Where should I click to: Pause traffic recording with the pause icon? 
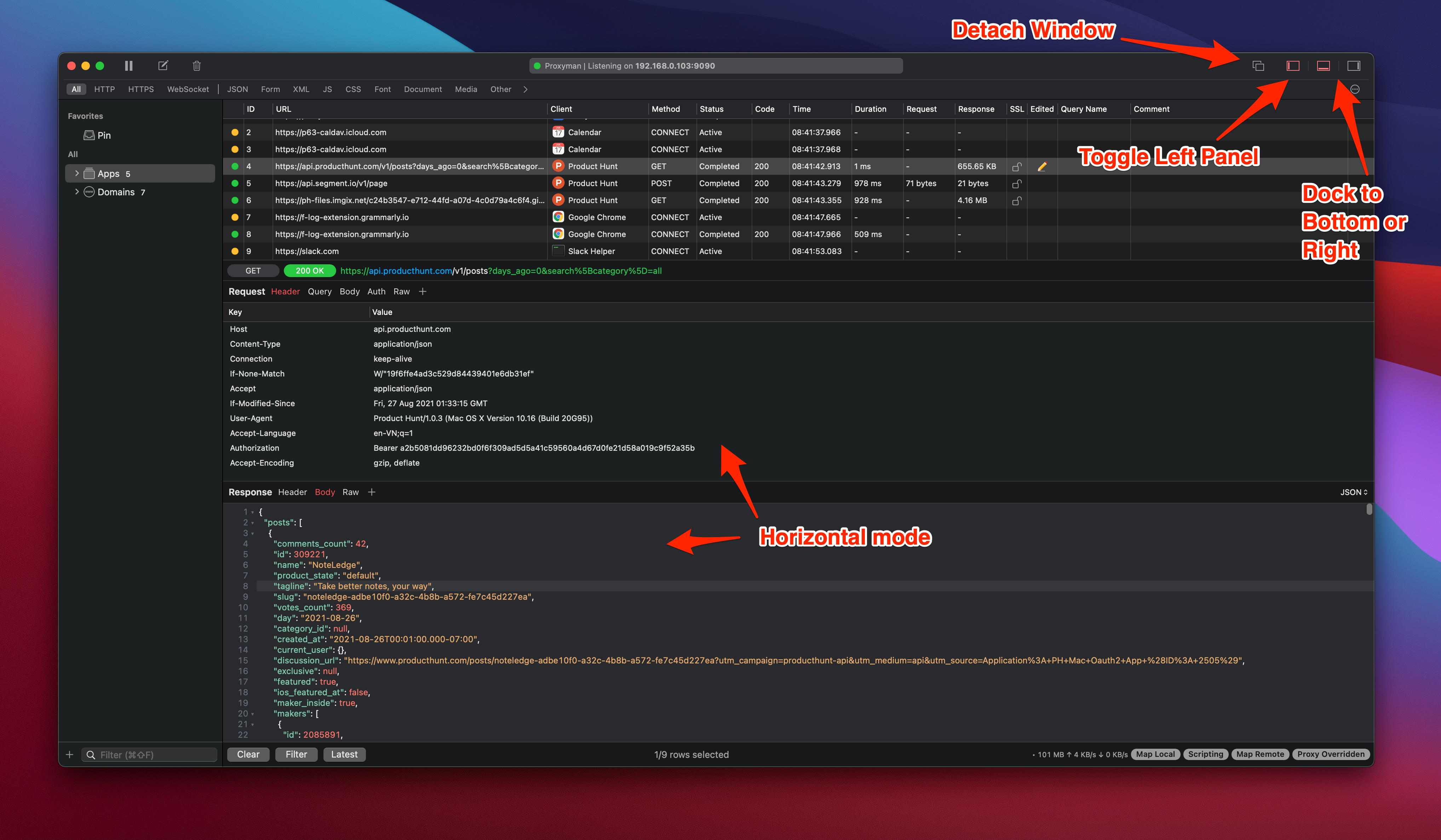tap(129, 66)
